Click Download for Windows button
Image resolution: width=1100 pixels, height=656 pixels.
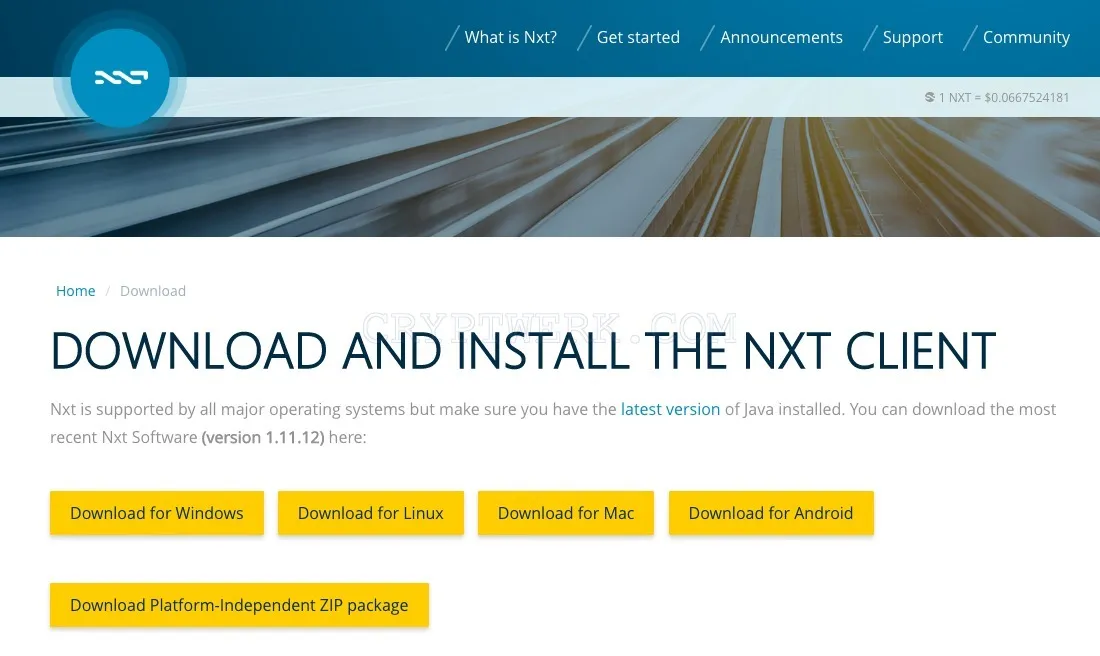click(156, 513)
